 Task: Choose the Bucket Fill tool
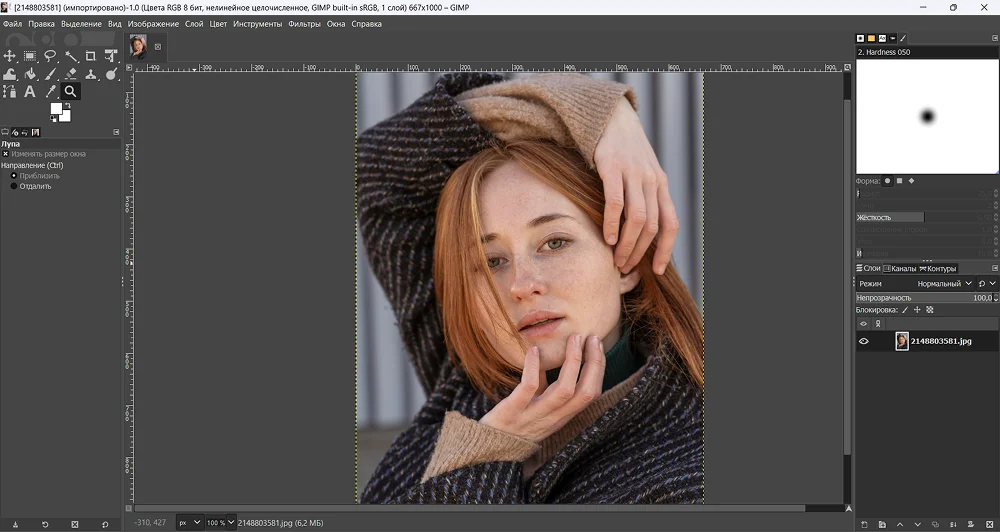[x=30, y=74]
